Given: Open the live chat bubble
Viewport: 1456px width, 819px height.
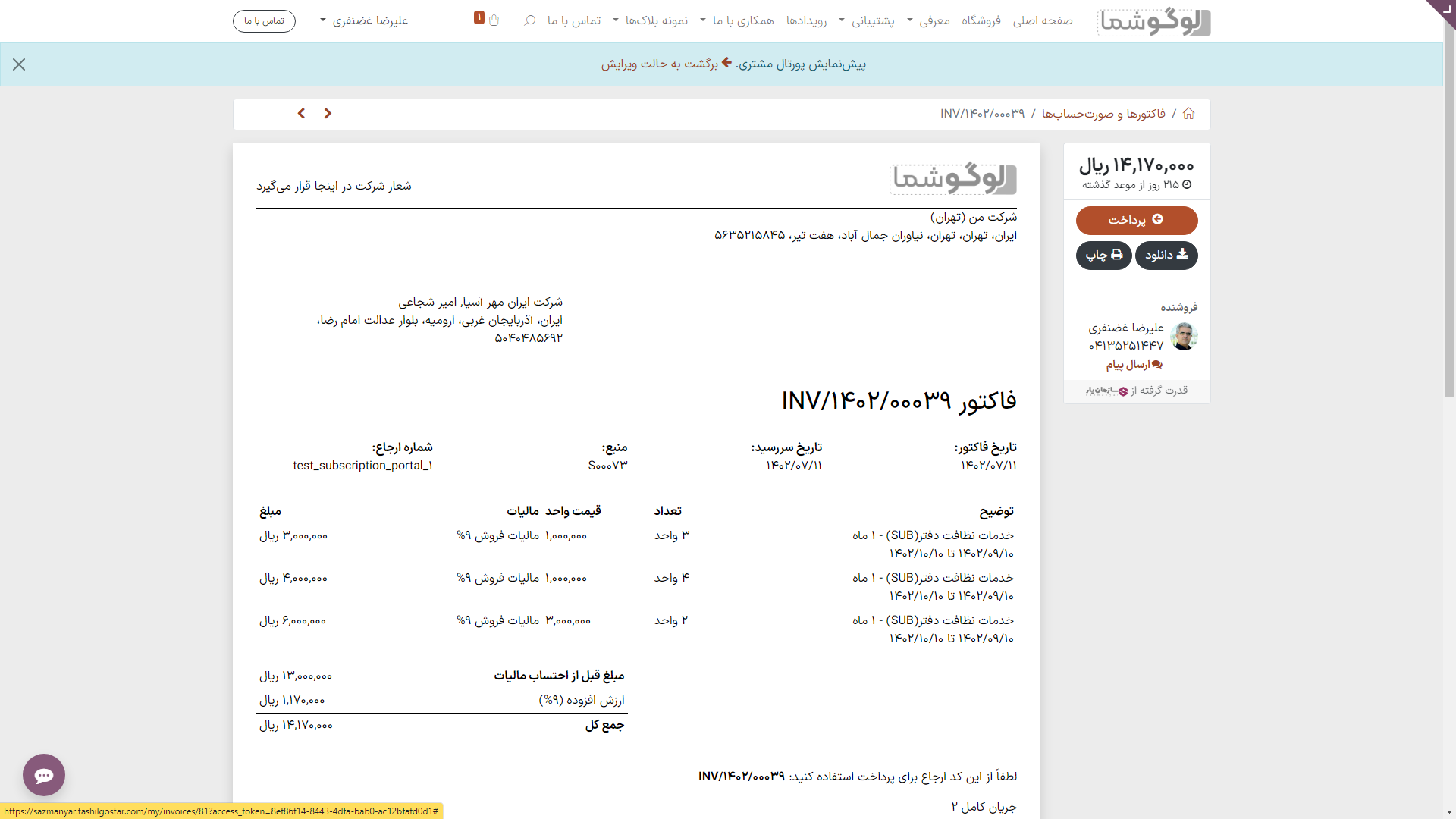Looking at the screenshot, I should pyautogui.click(x=44, y=774).
